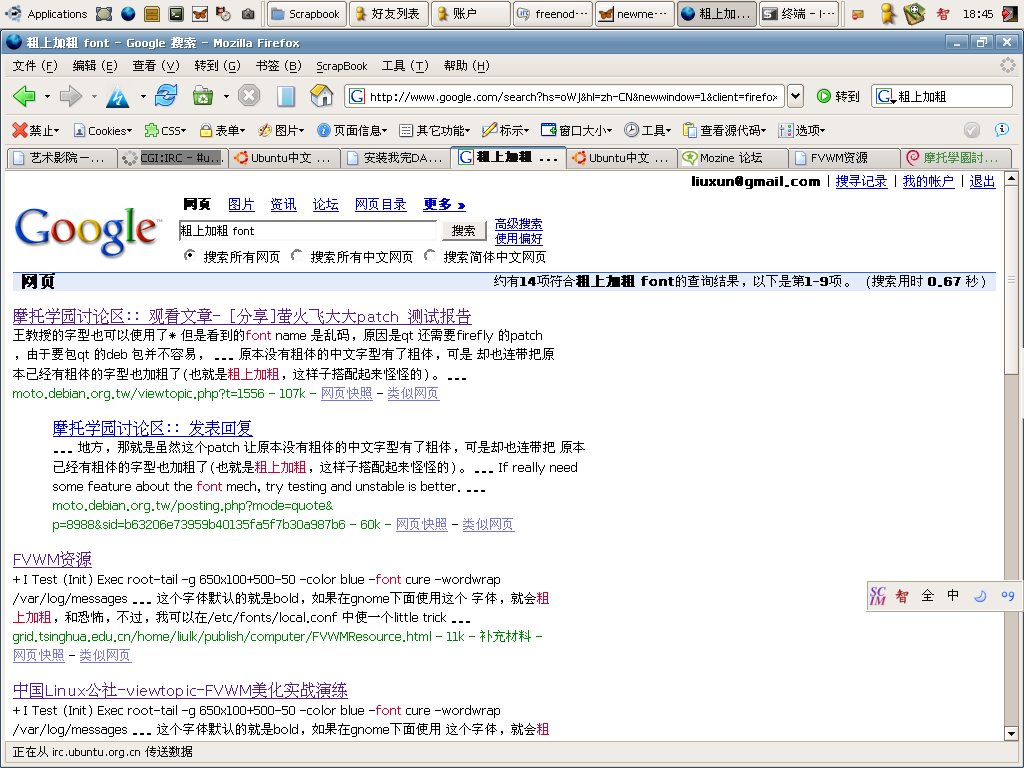This screenshot has height=768, width=1024.
Task: Click the scrollbar up arrow
Action: (1011, 178)
